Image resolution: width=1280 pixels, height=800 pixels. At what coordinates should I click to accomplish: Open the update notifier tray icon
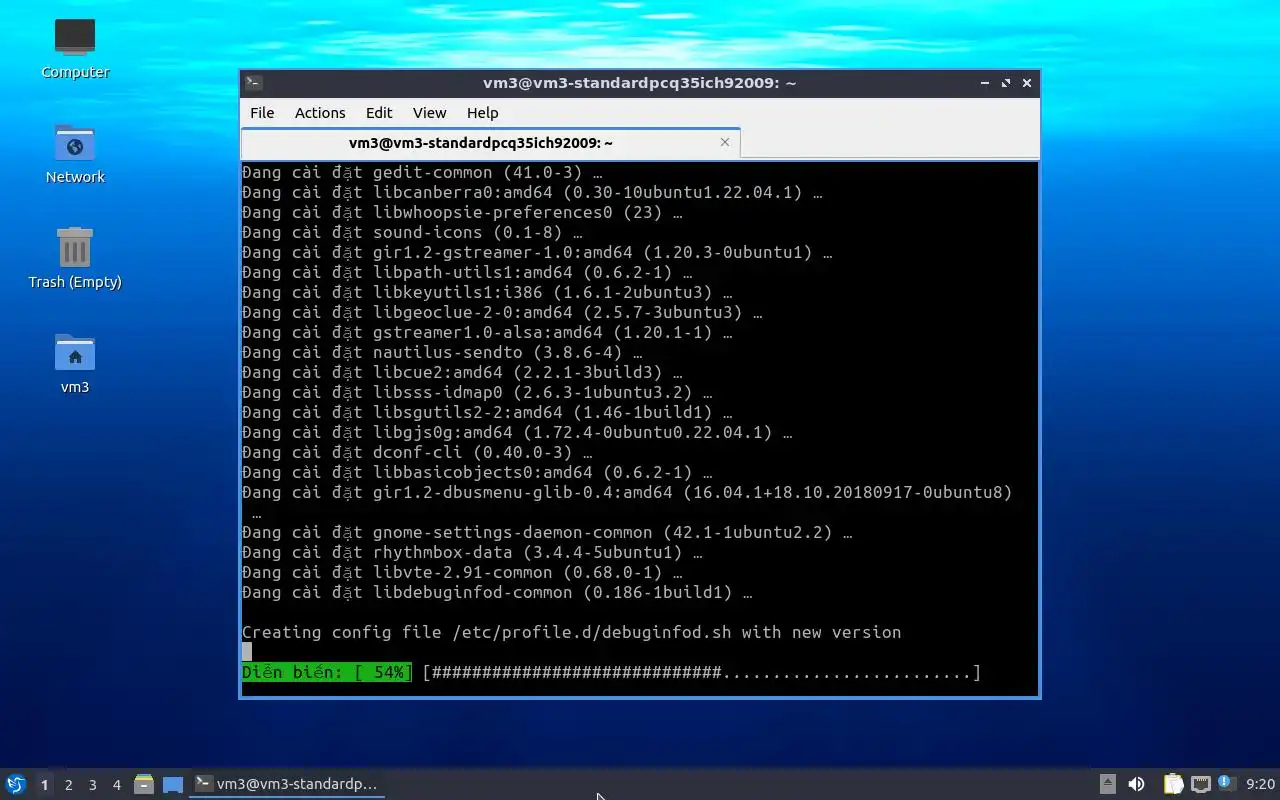[x=1227, y=783]
